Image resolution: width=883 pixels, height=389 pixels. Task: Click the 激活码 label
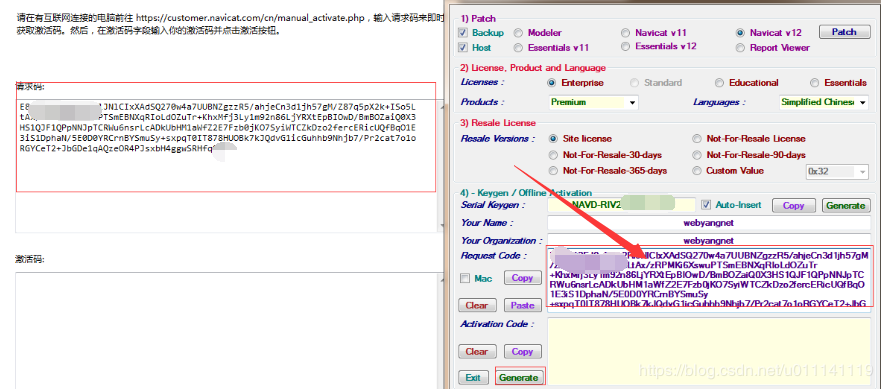tap(30, 260)
